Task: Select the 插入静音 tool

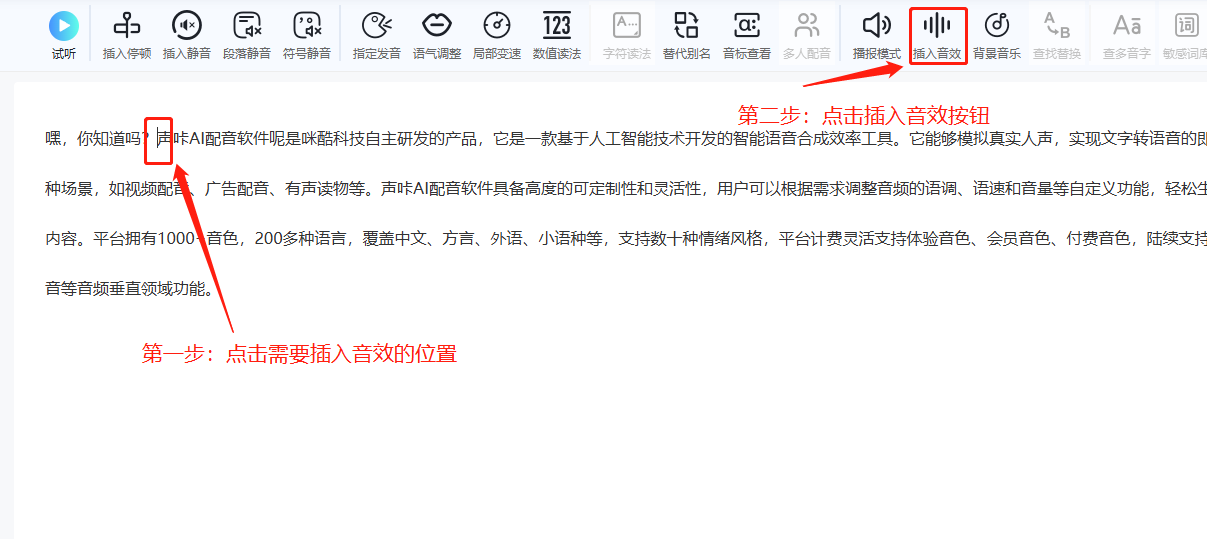Action: click(187, 35)
